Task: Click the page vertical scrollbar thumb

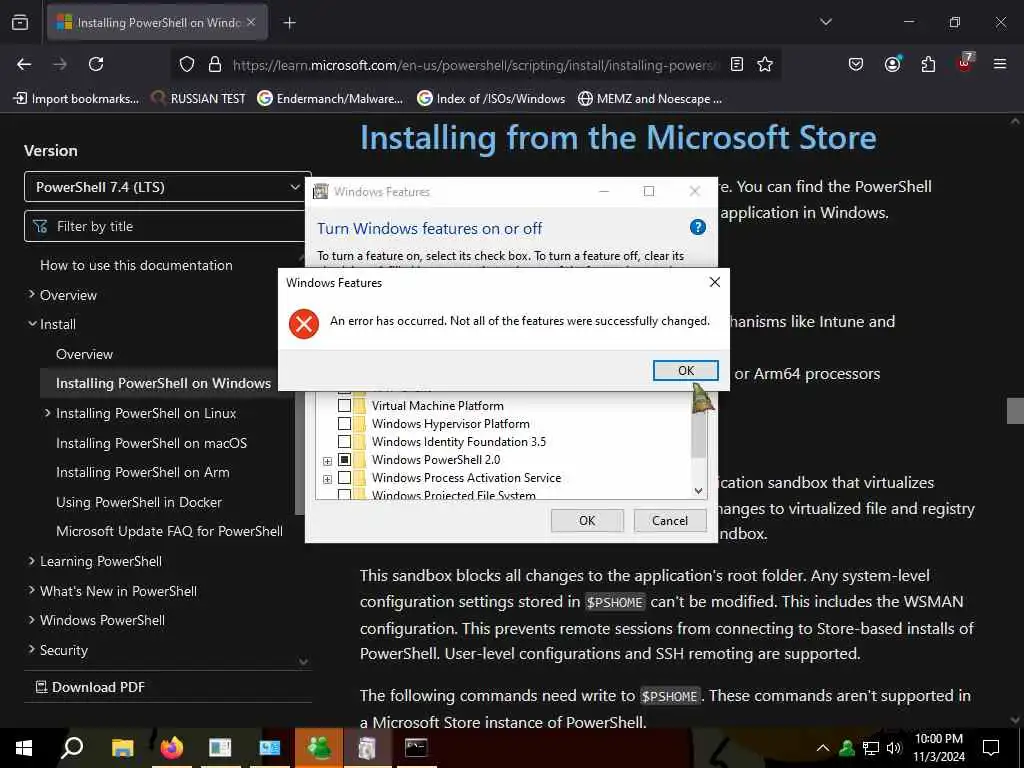Action: 1015,411
